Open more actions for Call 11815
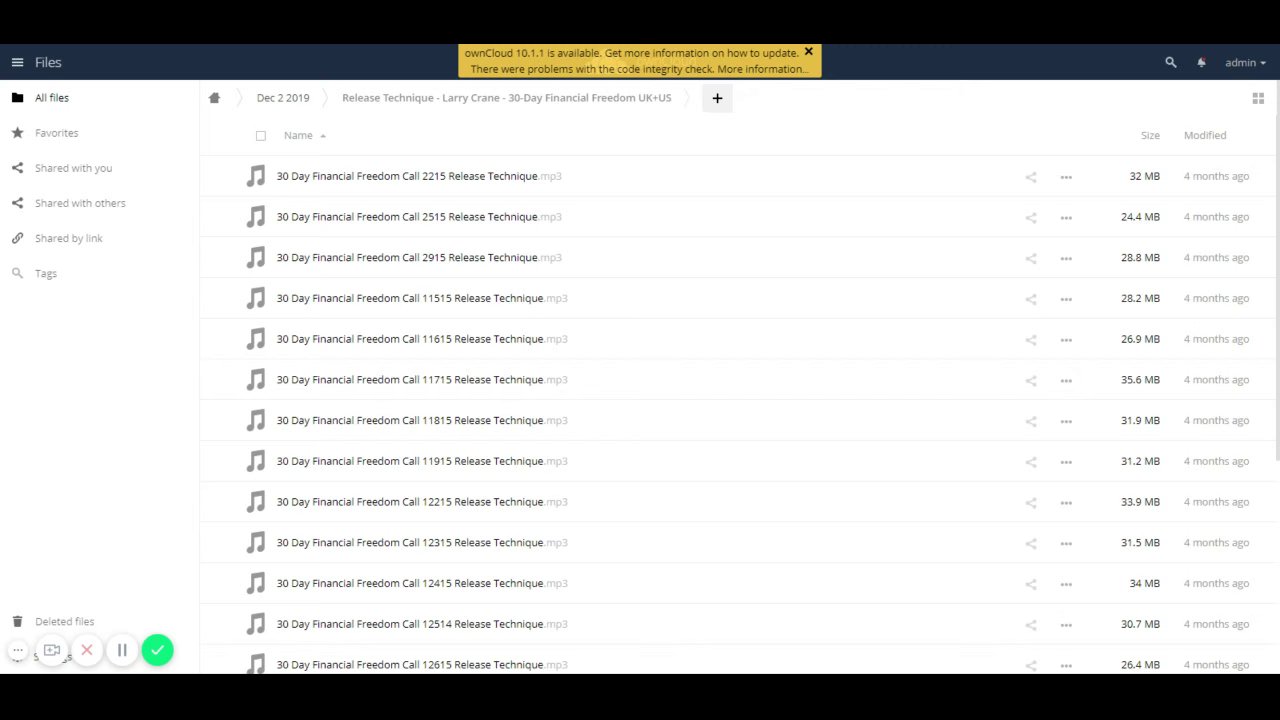Viewport: 1280px width, 720px height. tap(1066, 421)
